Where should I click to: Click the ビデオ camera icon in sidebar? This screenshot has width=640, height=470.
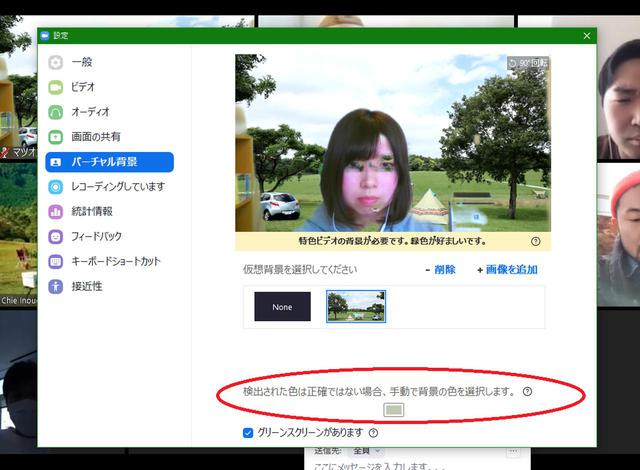coord(56,87)
